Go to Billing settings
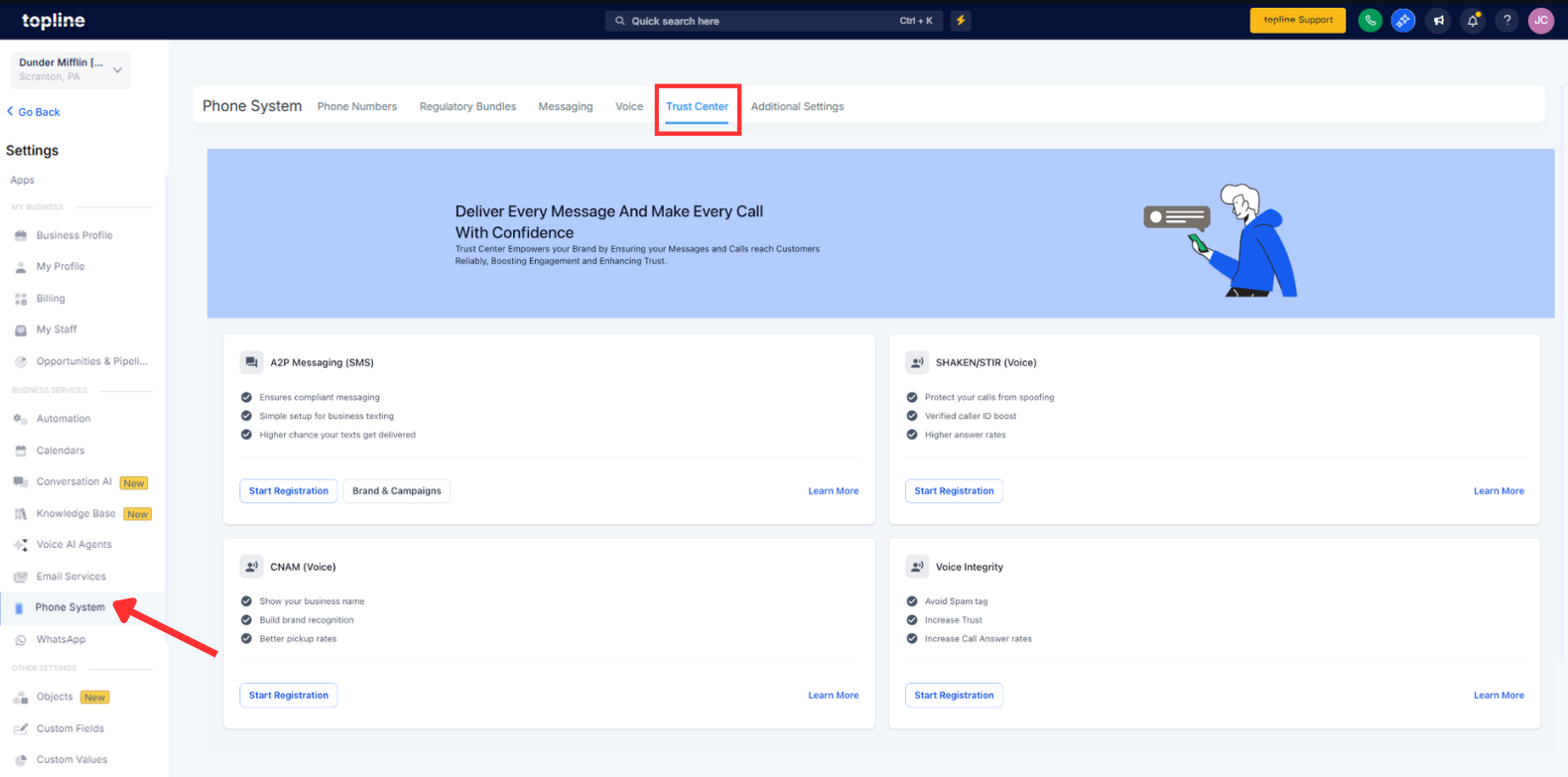This screenshot has width=1568, height=777. coord(51,299)
